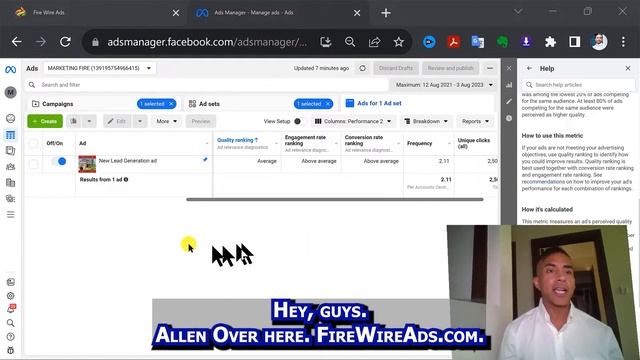Open the charts icon in side rail
The width and height of the screenshot is (640, 360).
509,85
